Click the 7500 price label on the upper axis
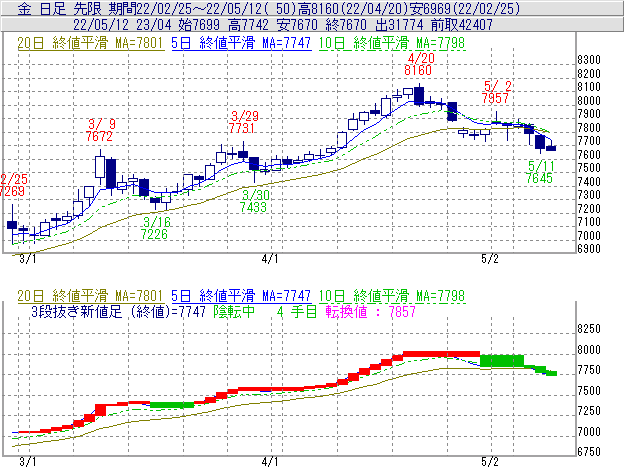Image resolution: width=624 pixels, height=475 pixels. tap(589, 168)
